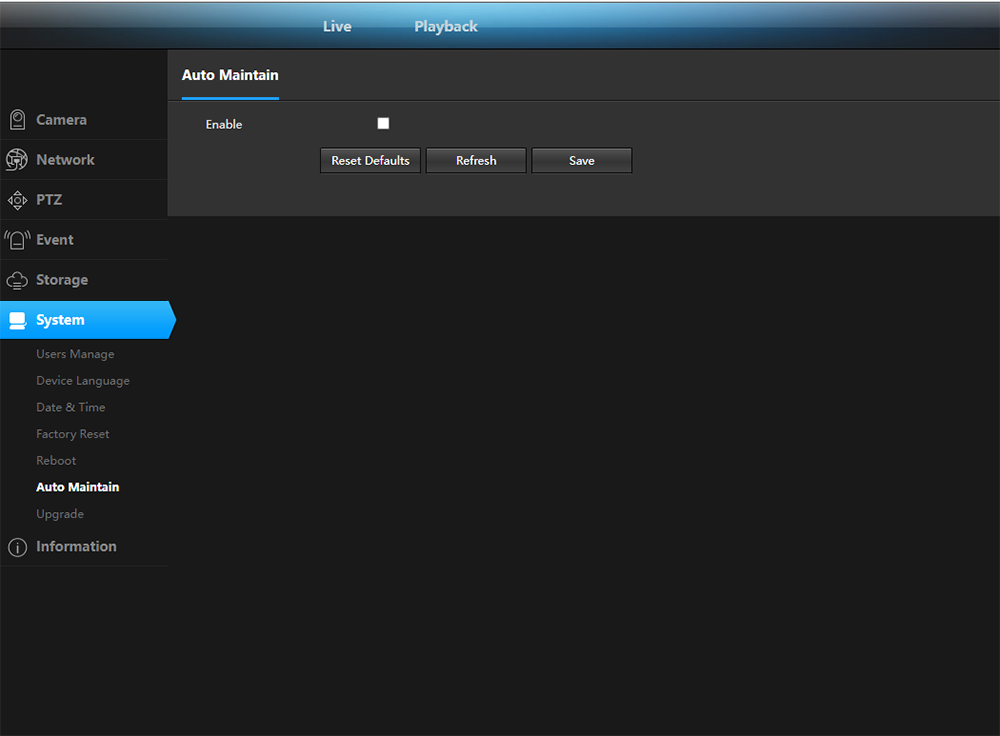The height and width of the screenshot is (736, 1000).
Task: Switch to the Live view tab
Action: tap(337, 26)
